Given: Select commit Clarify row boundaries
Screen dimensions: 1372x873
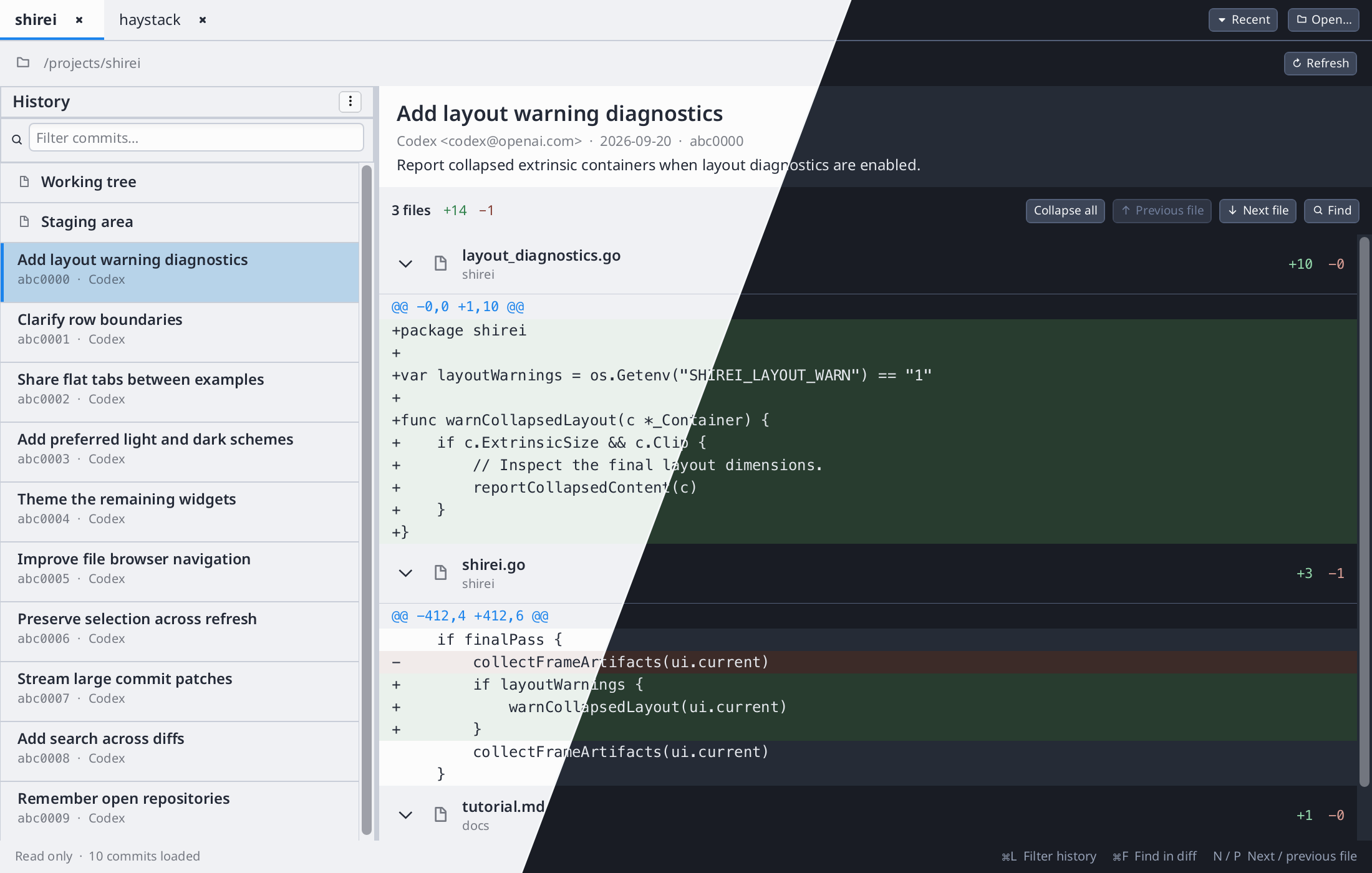Looking at the screenshot, I should point(180,332).
